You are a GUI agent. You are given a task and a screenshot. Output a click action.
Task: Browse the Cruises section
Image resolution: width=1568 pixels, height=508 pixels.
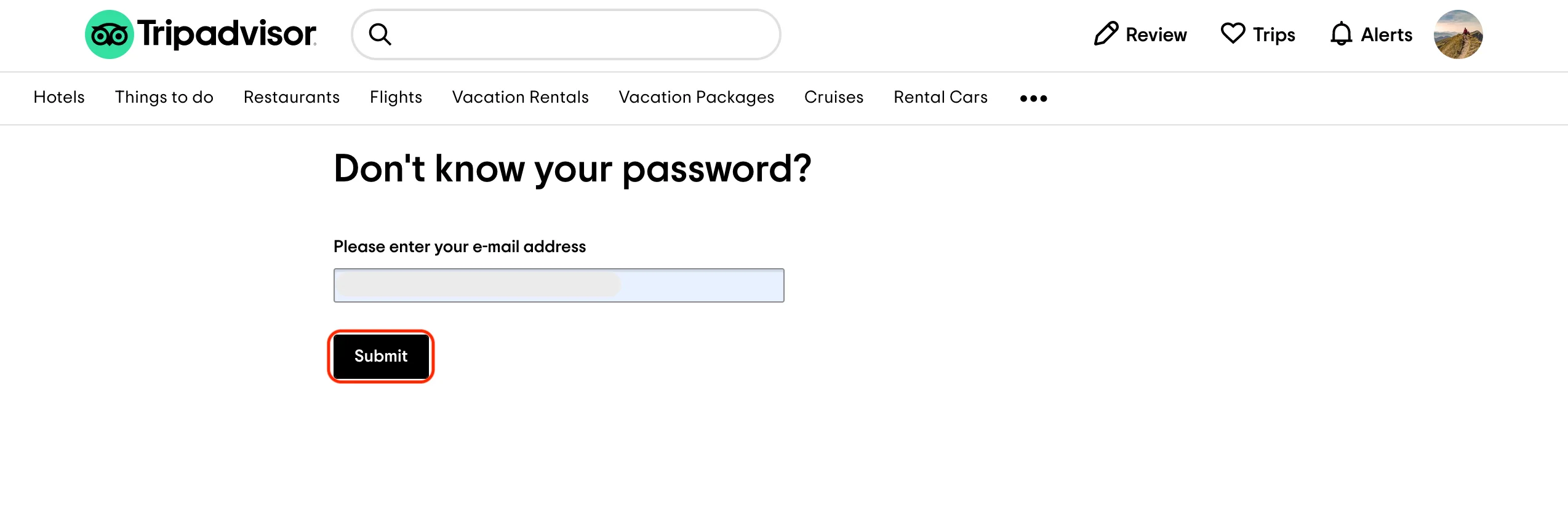[834, 97]
